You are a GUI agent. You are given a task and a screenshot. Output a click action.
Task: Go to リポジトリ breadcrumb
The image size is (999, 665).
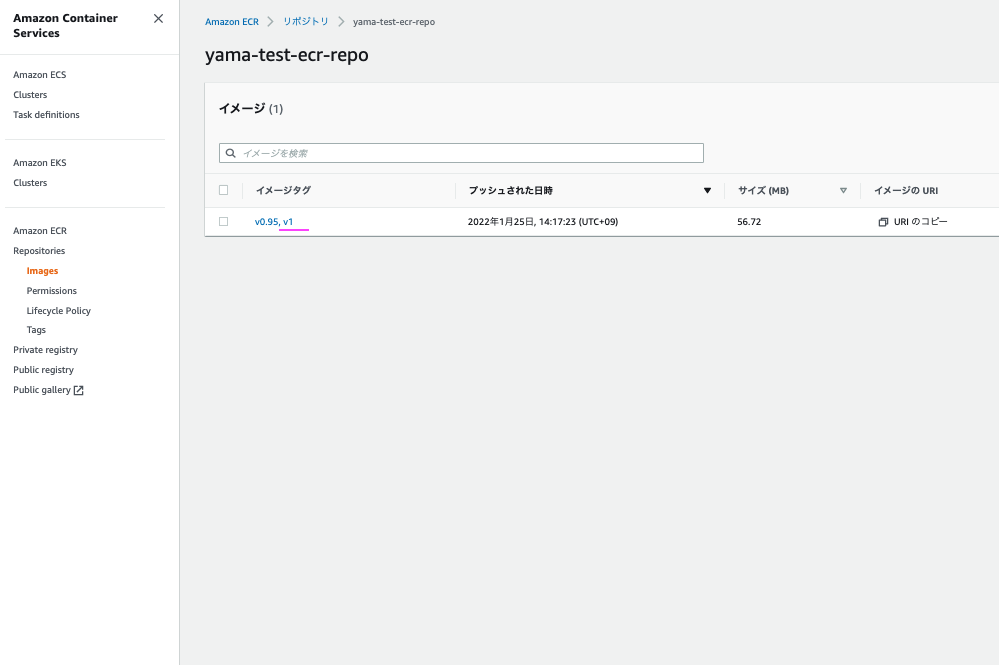(x=306, y=22)
